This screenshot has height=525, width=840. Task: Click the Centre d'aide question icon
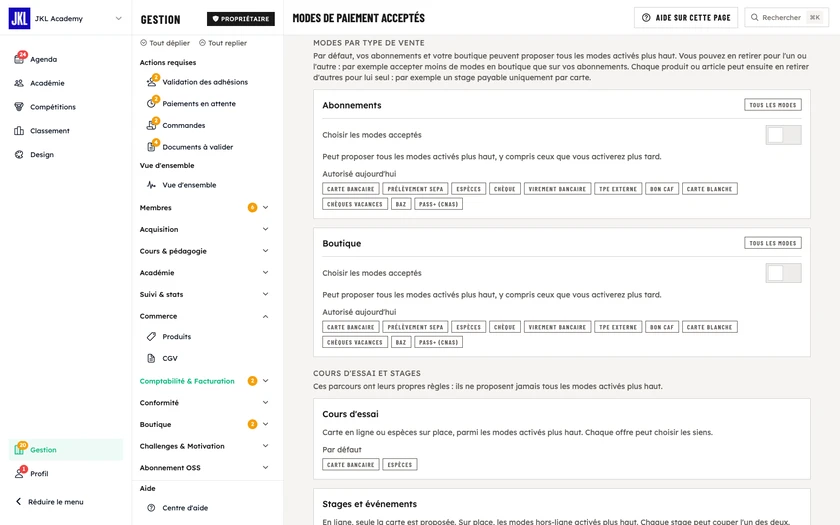(x=151, y=508)
